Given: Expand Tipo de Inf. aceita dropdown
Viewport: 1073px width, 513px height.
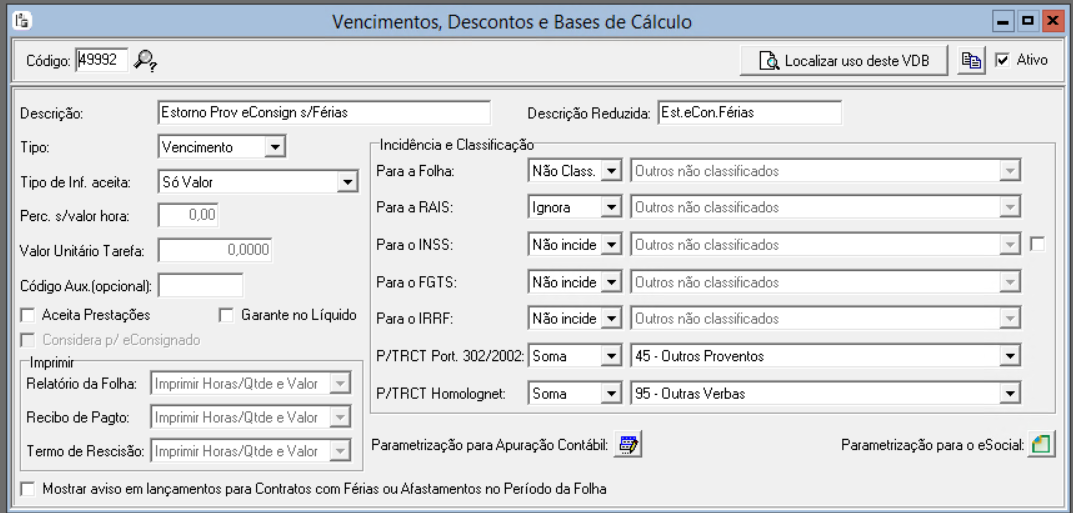Looking at the screenshot, I should tap(347, 181).
